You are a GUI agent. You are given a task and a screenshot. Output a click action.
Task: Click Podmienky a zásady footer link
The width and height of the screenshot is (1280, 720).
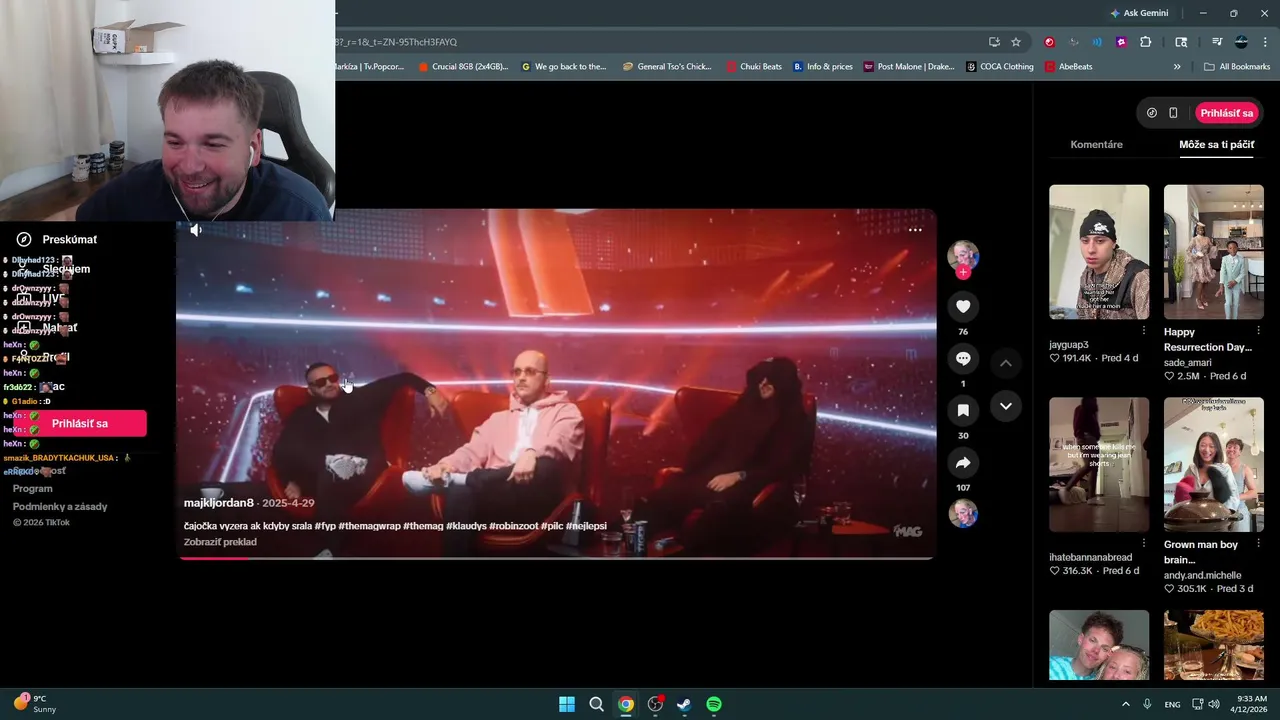click(60, 507)
